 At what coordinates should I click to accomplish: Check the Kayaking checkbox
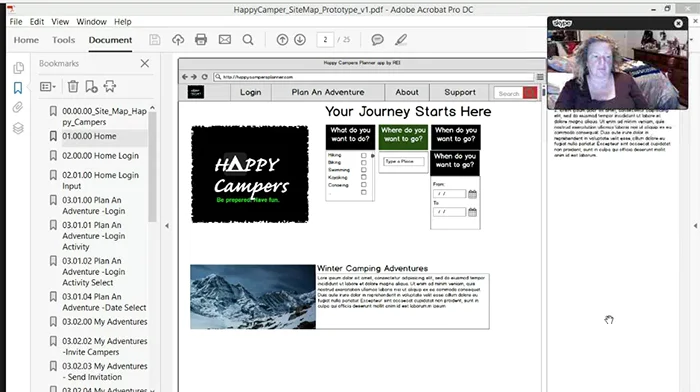click(x=363, y=177)
